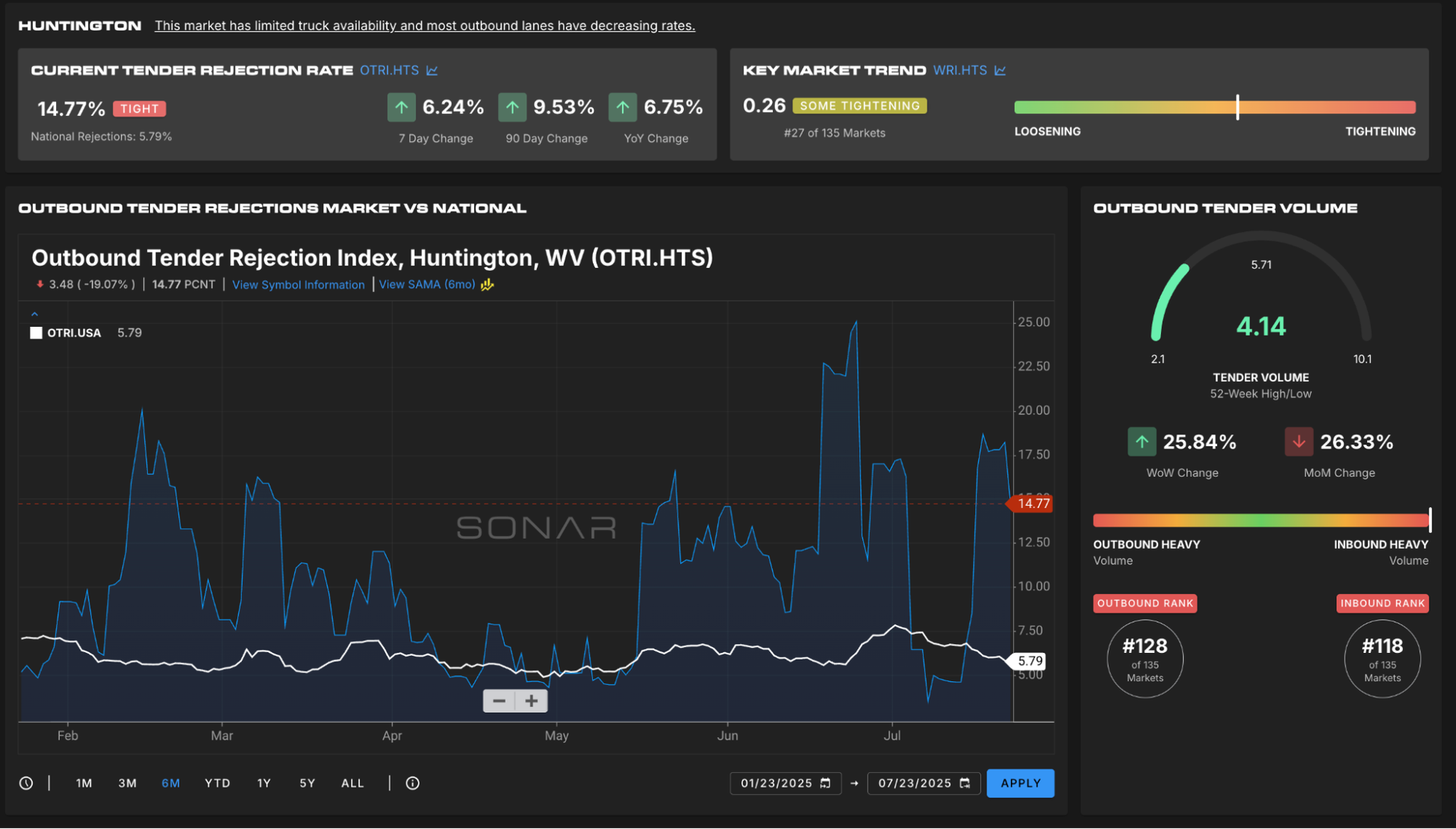Click the SOME TIGHTENING badge
The height and width of the screenshot is (829, 1456).
859,105
